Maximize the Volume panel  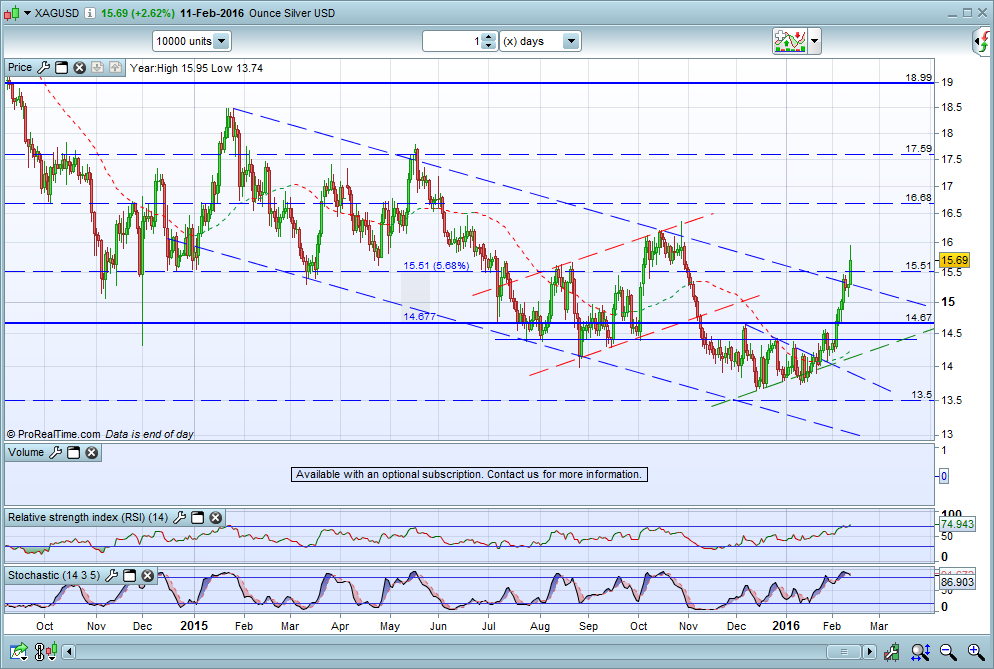[74, 452]
